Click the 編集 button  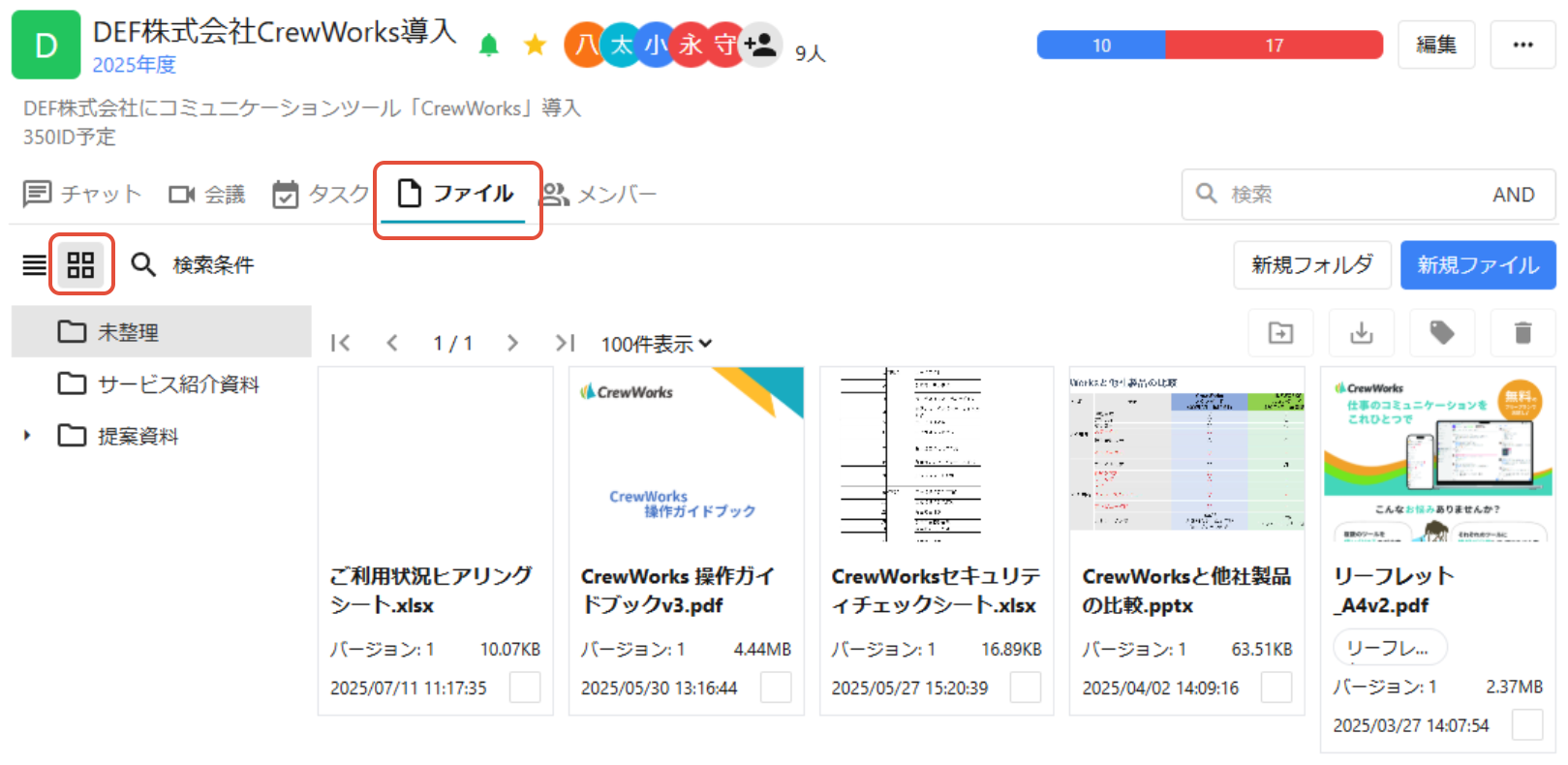tap(1436, 45)
